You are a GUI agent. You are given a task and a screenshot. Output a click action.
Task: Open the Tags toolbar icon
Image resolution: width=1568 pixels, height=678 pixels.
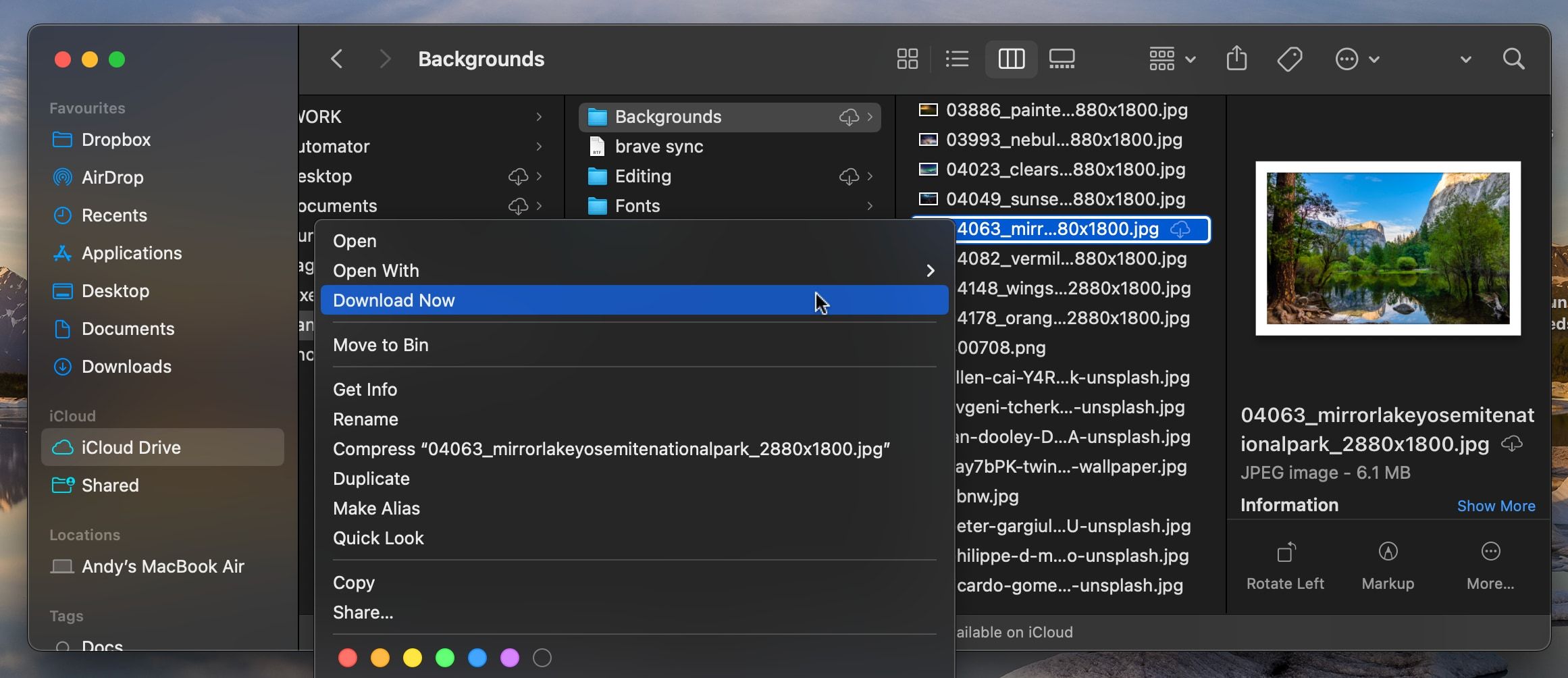[1289, 59]
